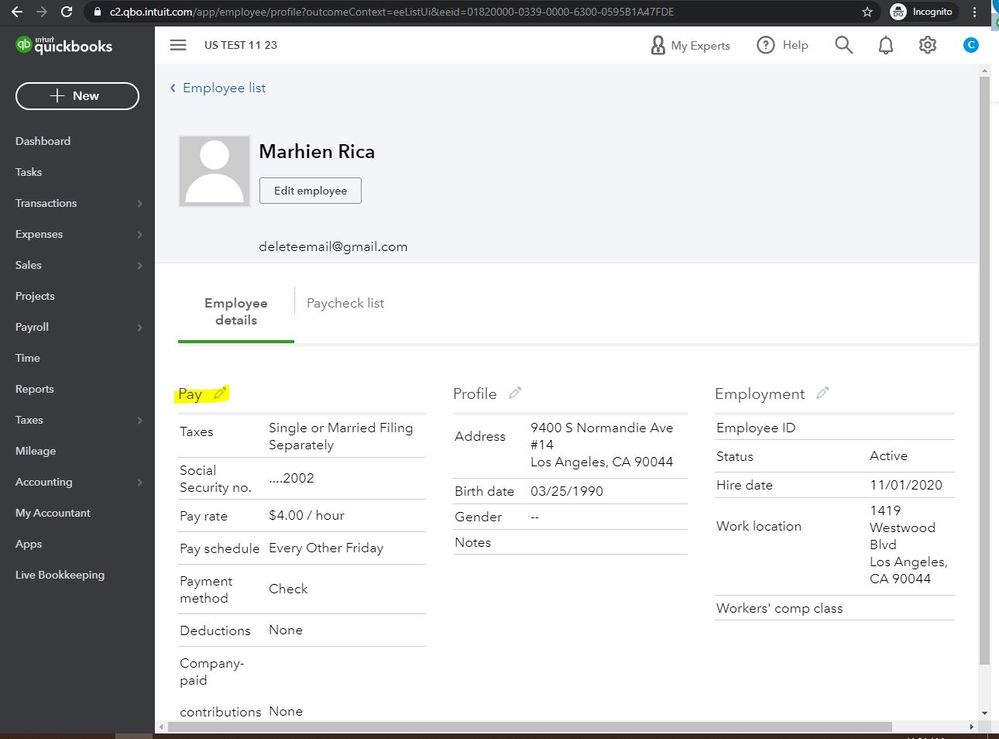Screen dimensions: 999x739
Task: Expand the Payroll sidebar submenu
Action: pos(139,327)
